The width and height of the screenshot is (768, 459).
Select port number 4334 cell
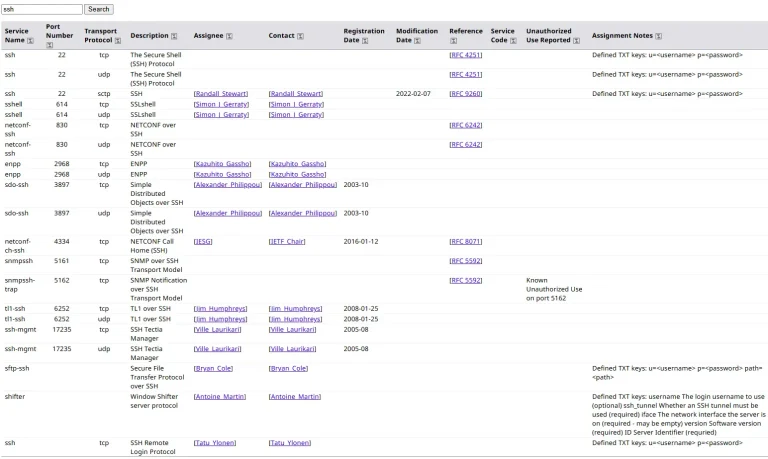(x=62, y=242)
